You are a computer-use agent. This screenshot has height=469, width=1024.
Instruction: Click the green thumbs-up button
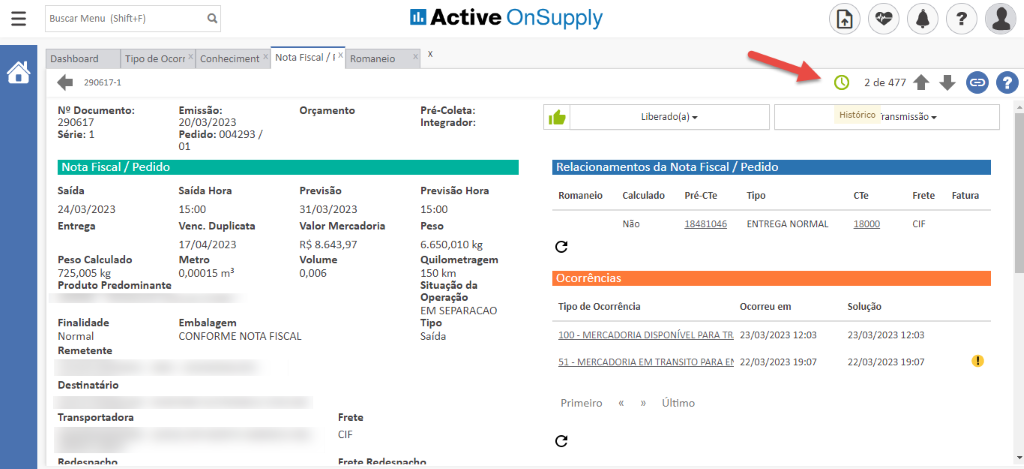[x=556, y=117]
